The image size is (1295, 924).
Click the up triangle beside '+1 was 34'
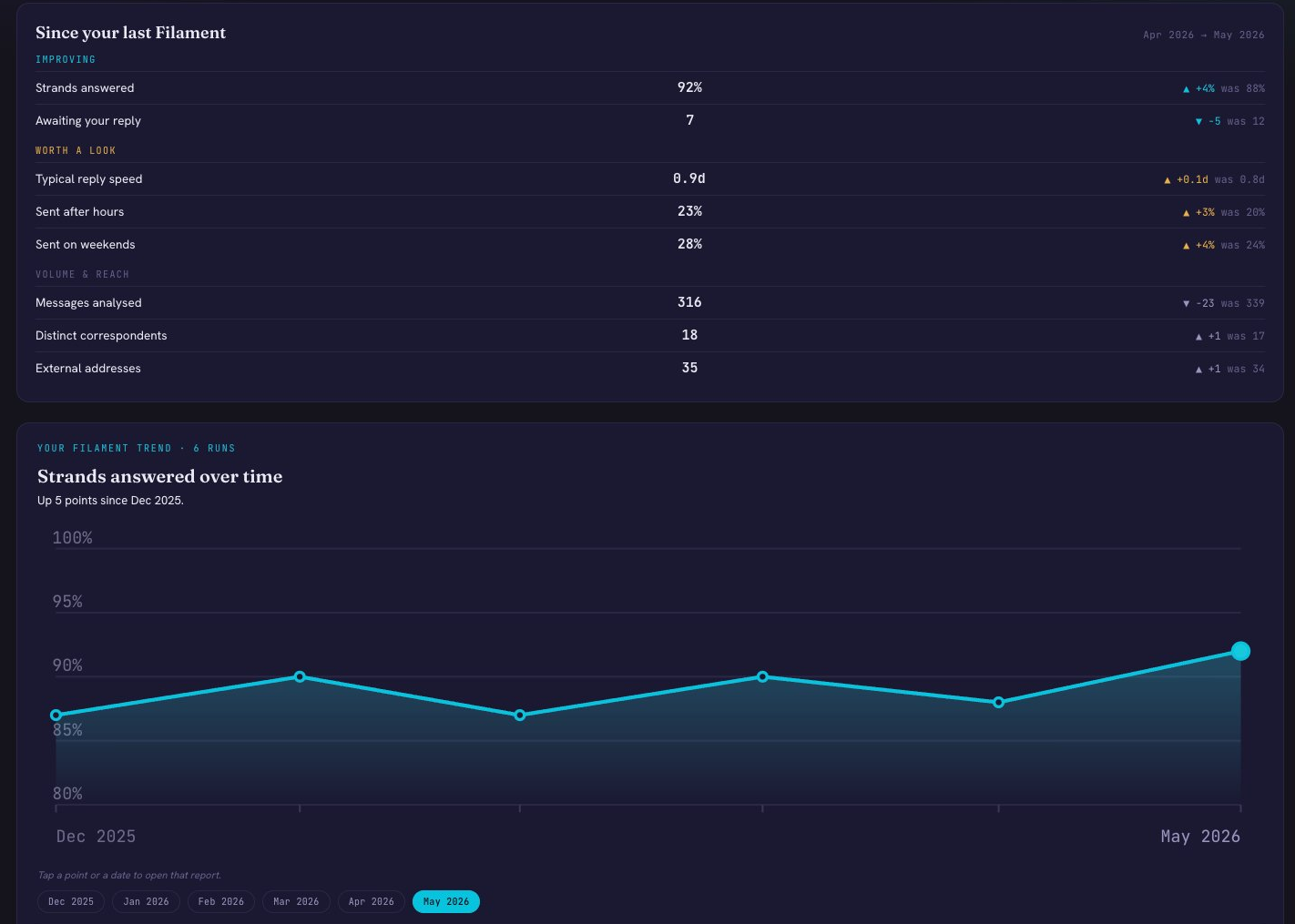tap(1198, 370)
